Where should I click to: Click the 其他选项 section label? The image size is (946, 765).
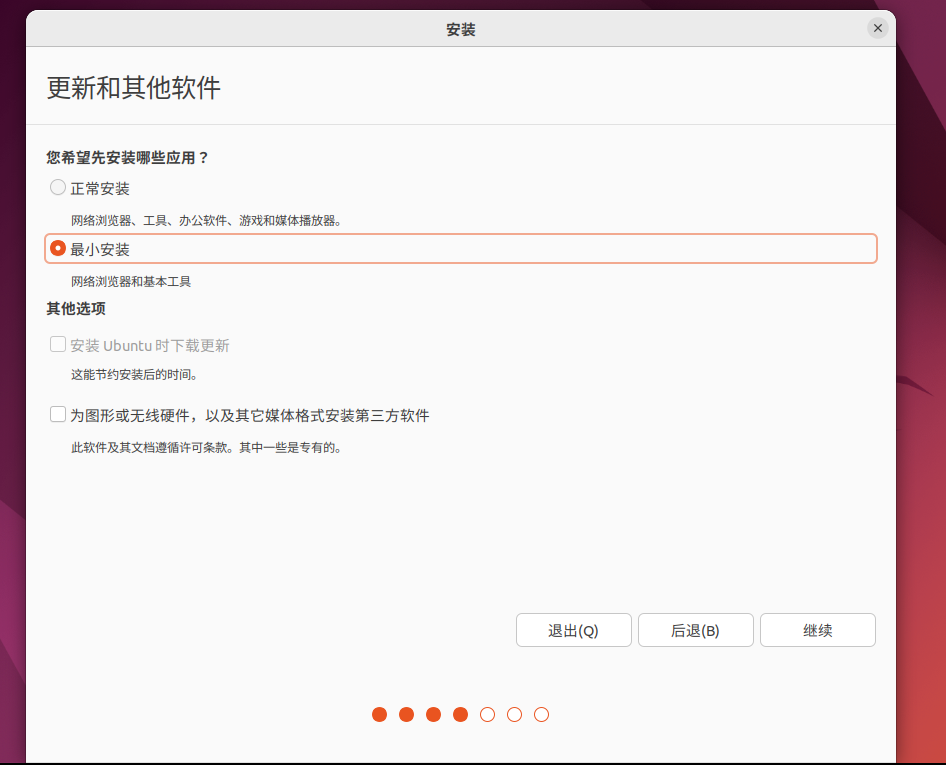point(76,309)
